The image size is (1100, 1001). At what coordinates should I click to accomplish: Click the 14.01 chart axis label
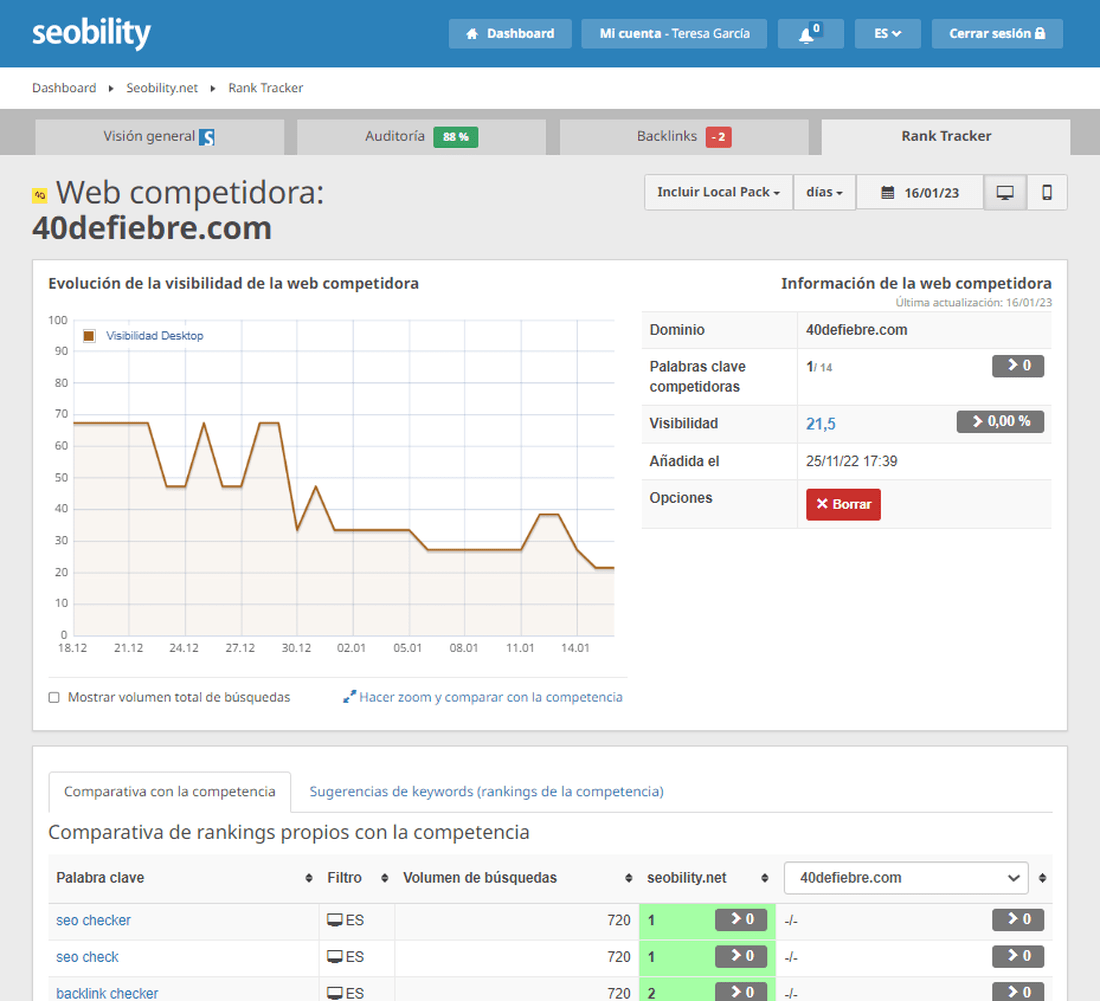pos(575,648)
